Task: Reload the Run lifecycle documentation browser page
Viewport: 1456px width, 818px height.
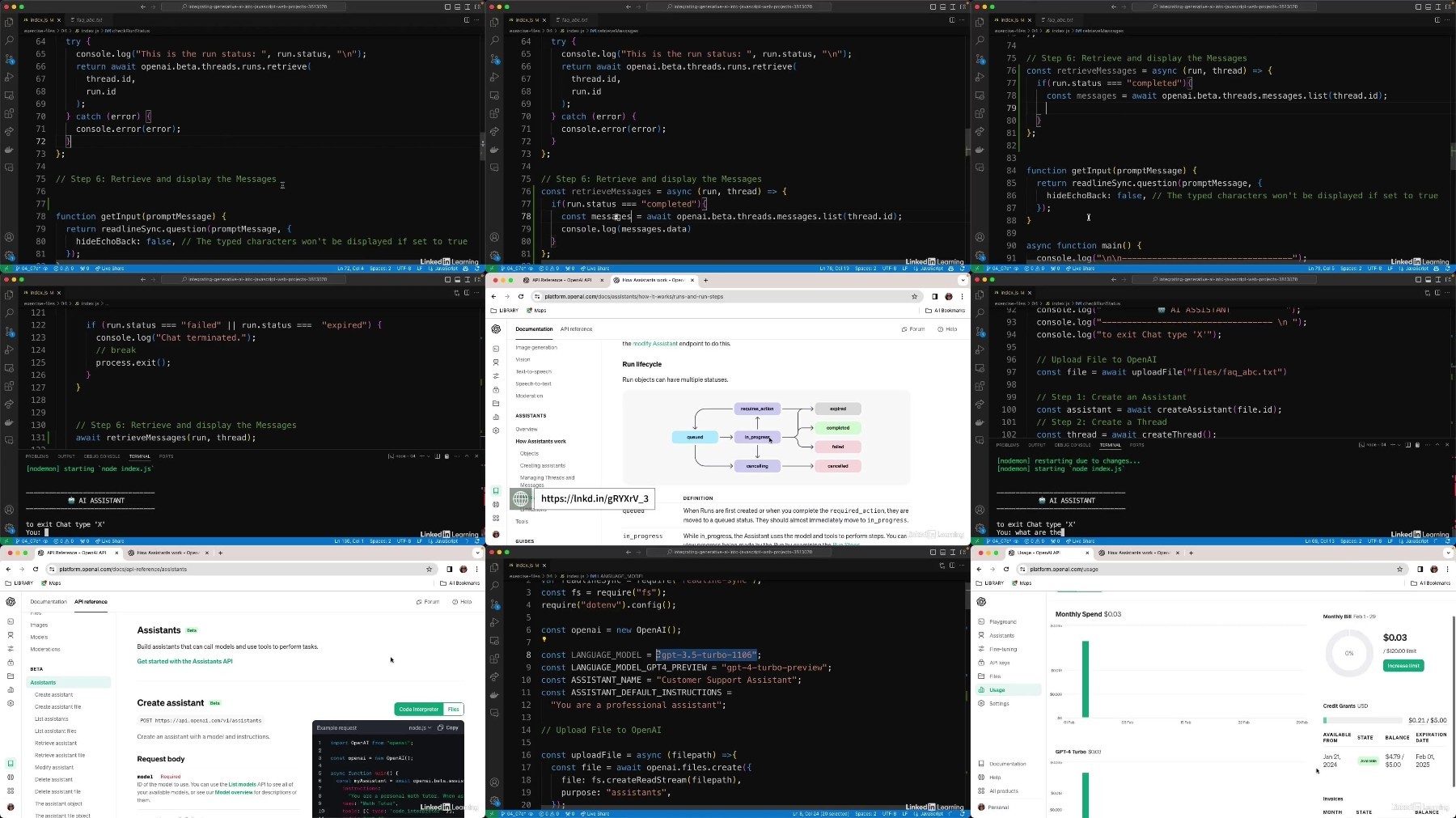Action: click(521, 296)
